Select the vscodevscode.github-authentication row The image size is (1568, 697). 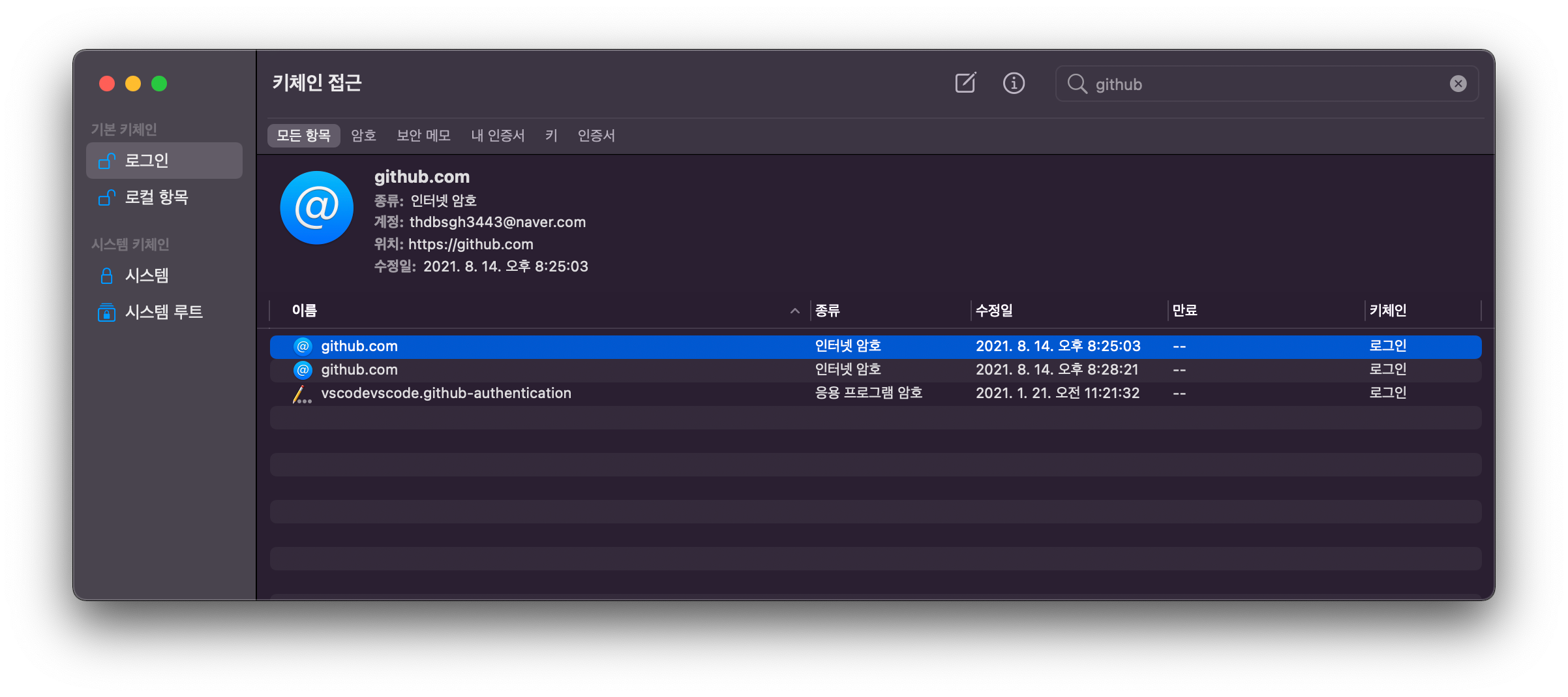875,394
